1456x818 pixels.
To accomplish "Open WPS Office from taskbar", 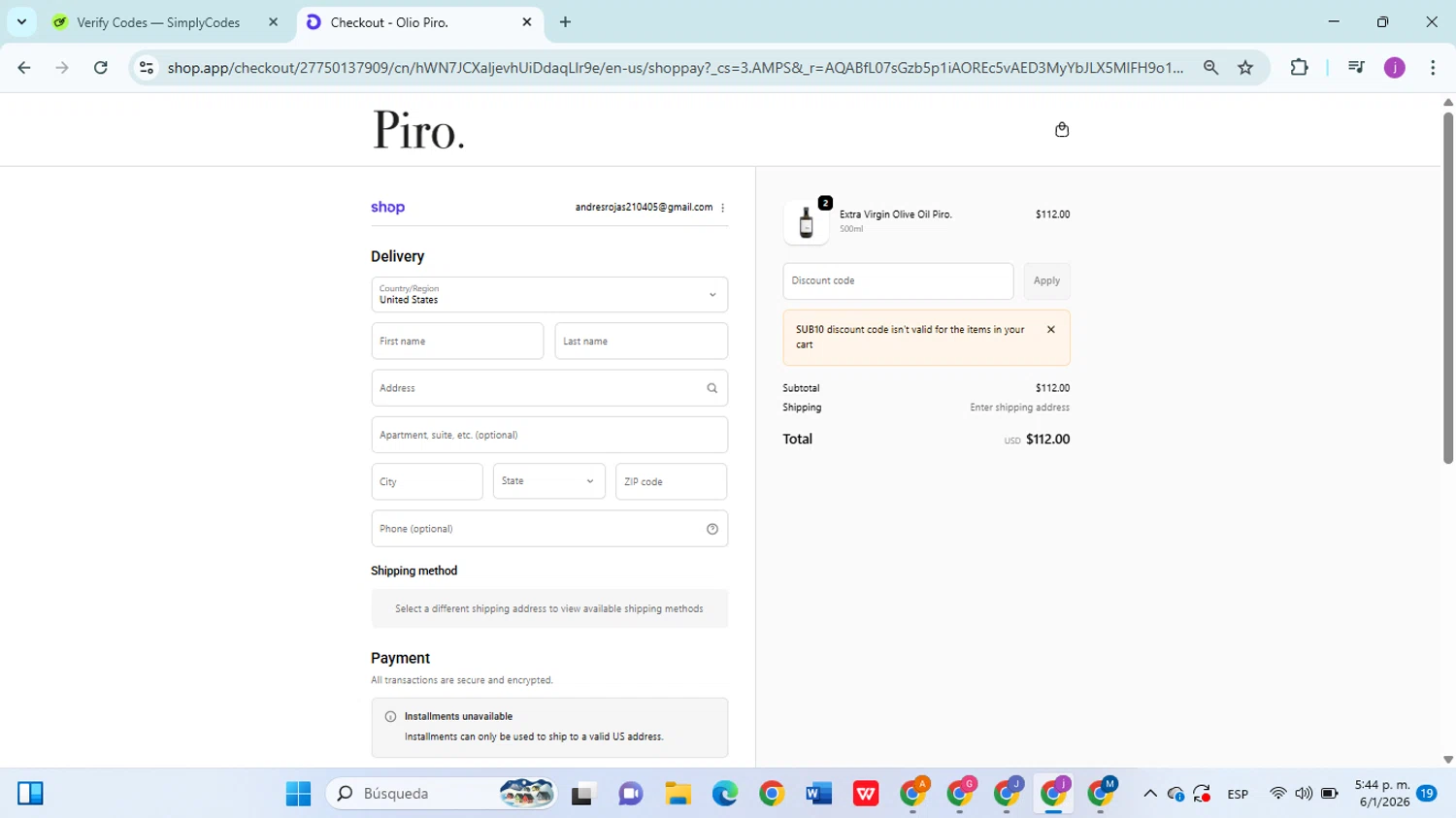I will point(866,794).
